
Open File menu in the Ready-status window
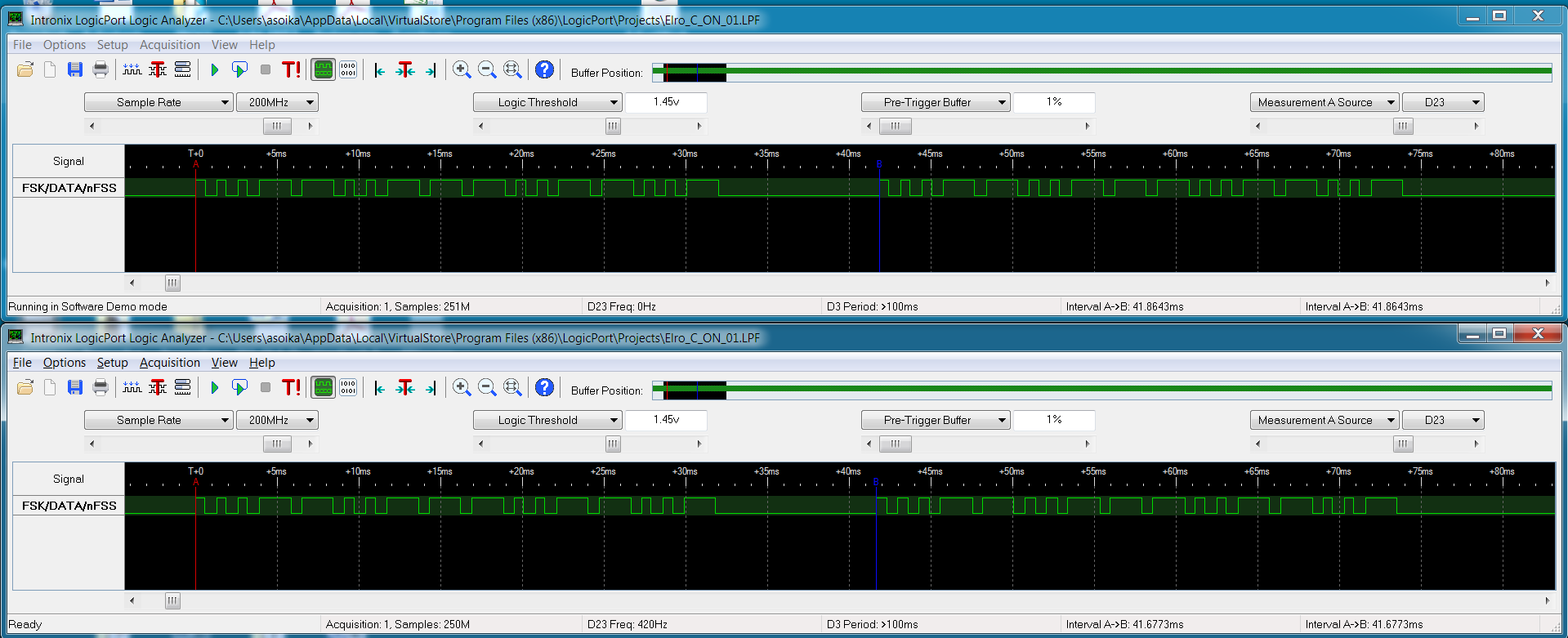pyautogui.click(x=22, y=363)
